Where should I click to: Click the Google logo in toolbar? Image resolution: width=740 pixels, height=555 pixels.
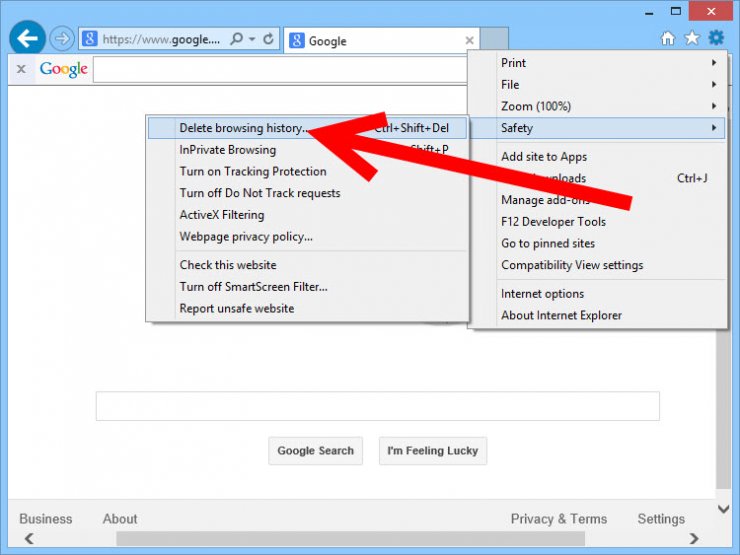[x=64, y=69]
